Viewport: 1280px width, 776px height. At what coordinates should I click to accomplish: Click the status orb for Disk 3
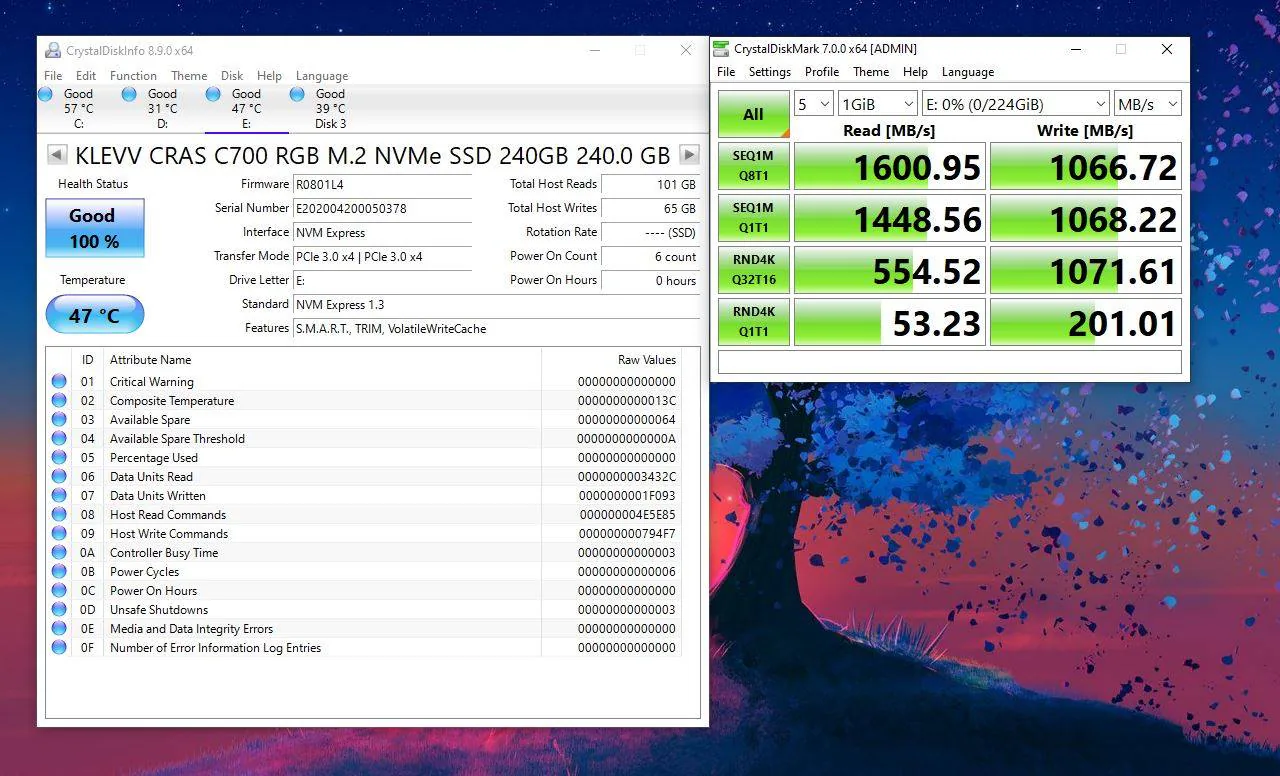tap(297, 94)
